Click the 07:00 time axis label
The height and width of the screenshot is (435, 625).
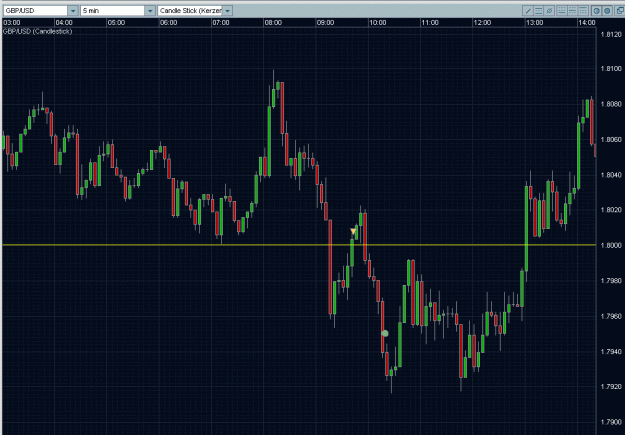click(220, 23)
